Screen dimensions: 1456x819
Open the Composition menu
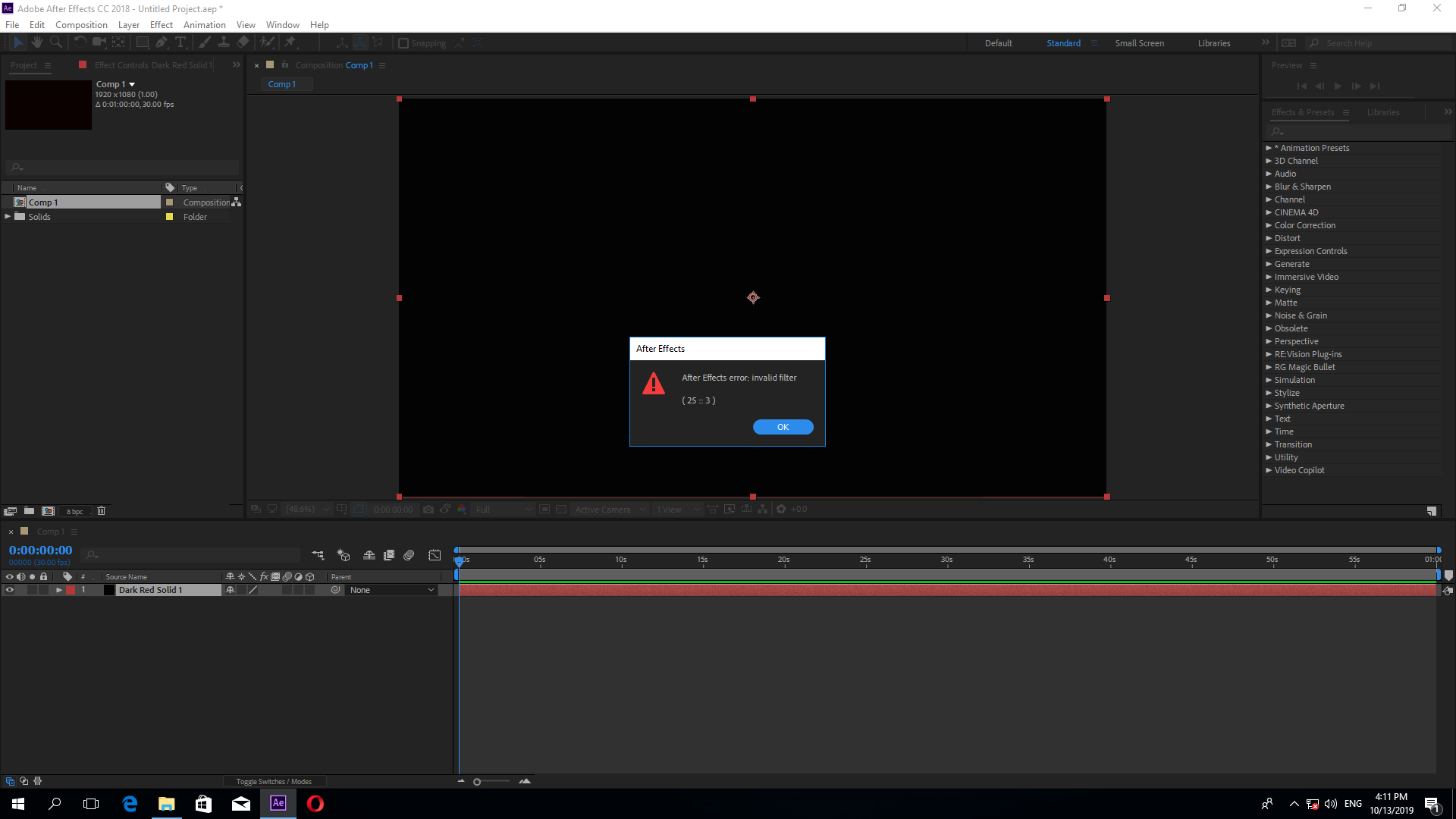pyautogui.click(x=81, y=25)
